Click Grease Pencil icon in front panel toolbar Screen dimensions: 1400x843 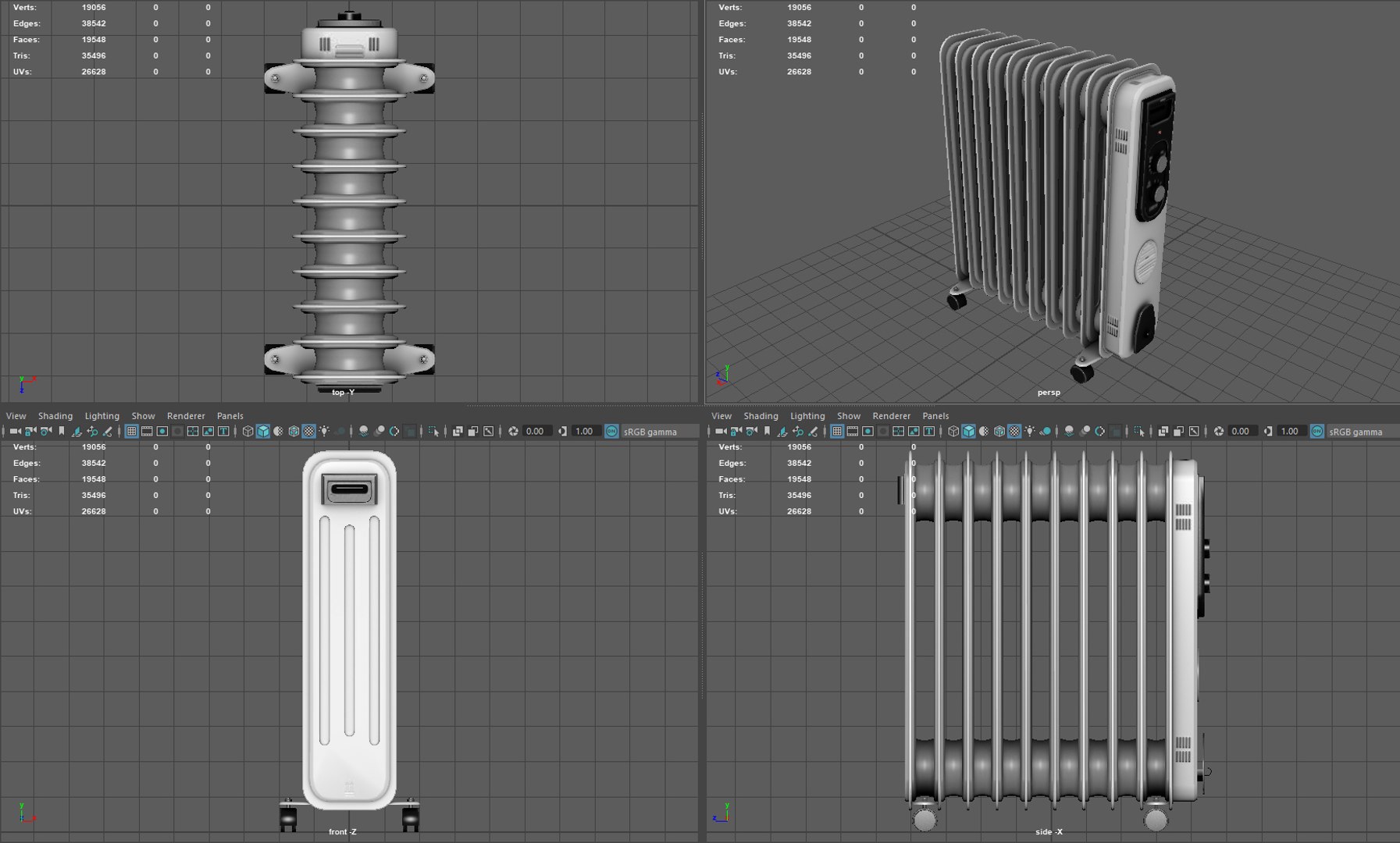(108, 431)
